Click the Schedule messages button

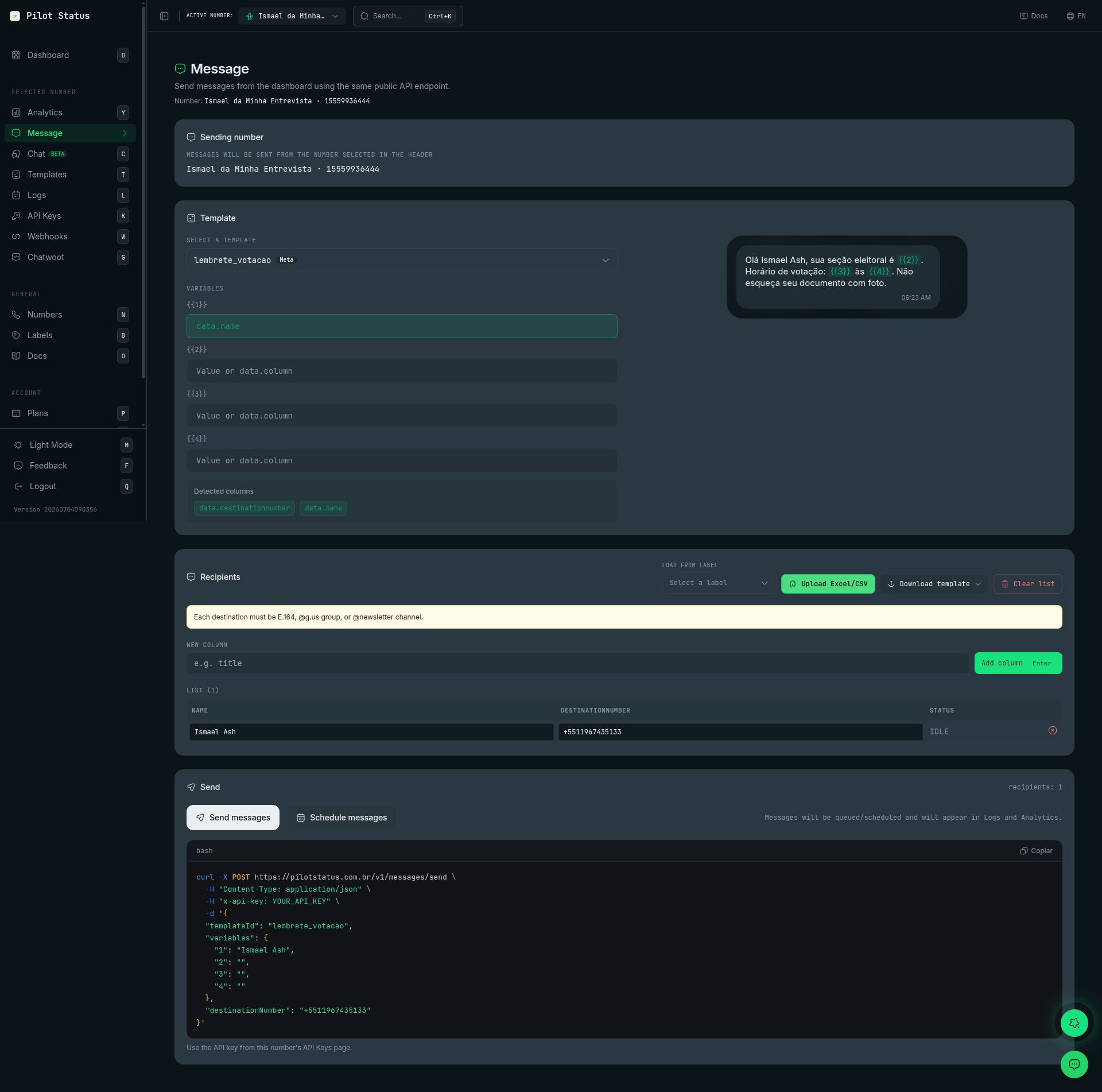click(x=342, y=818)
